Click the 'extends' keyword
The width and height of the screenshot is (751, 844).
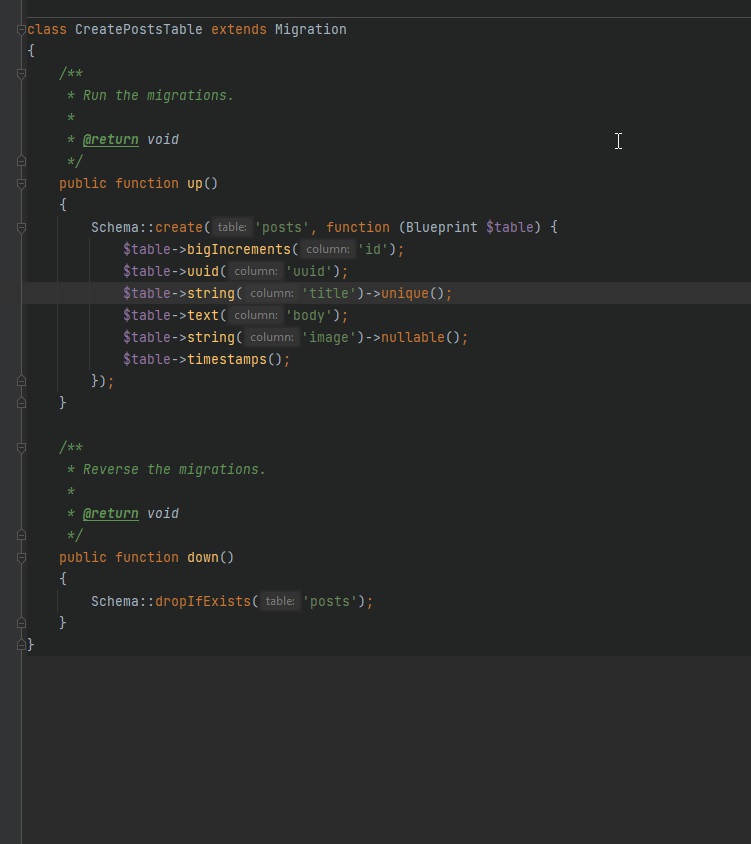(238, 30)
